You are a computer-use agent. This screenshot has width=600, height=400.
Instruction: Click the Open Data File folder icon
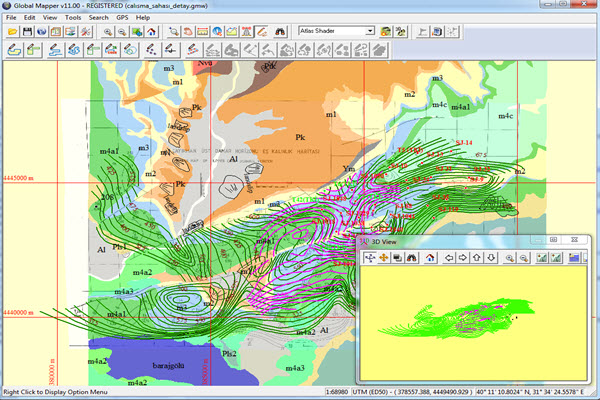11,32
